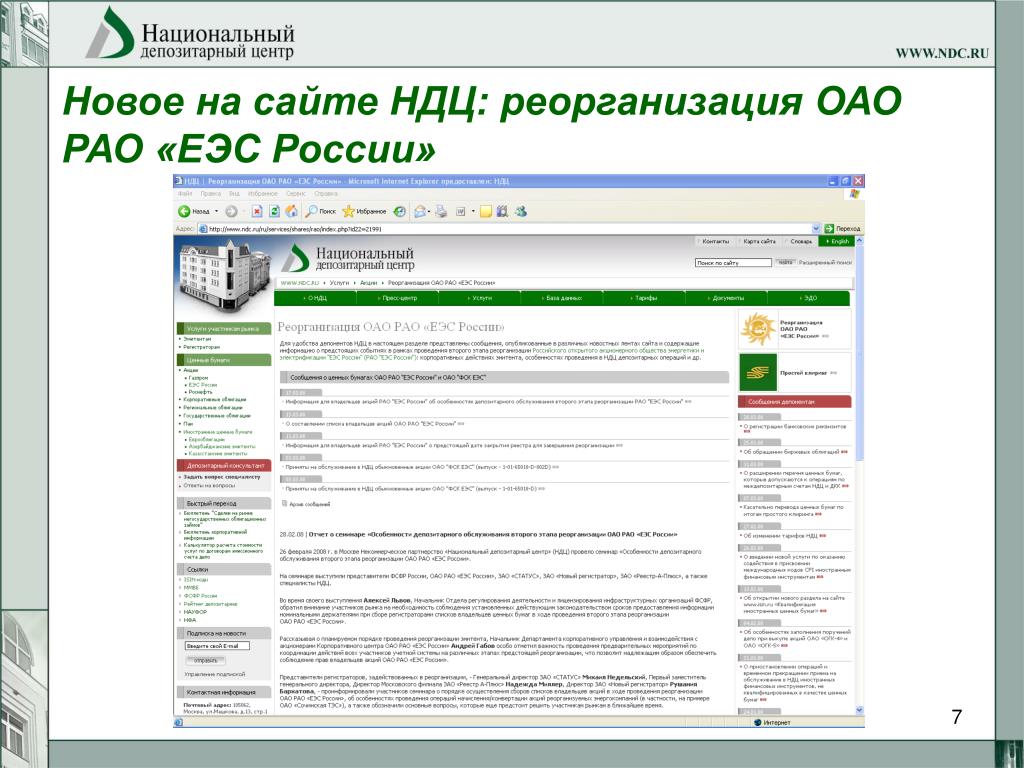Screen dimensions: 1024x768
Task: Click the РАО ЕЭС sun logo thumbnail
Action: [x=758, y=328]
